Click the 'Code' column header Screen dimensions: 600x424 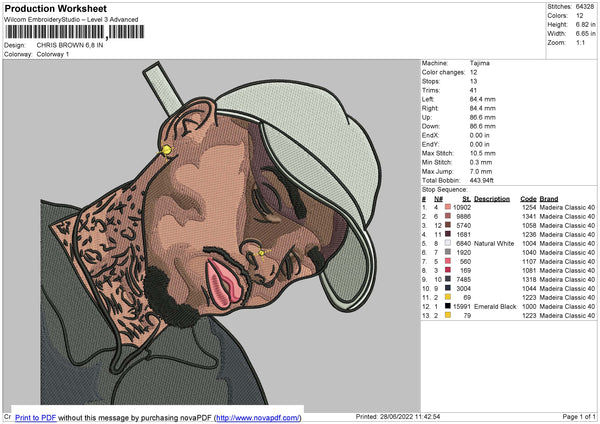[528, 199]
